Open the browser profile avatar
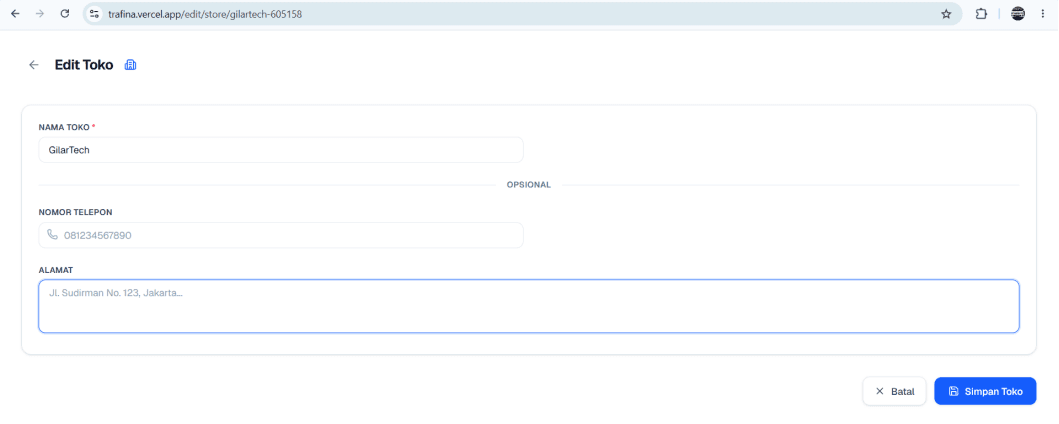1059x424 pixels. coord(1018,14)
